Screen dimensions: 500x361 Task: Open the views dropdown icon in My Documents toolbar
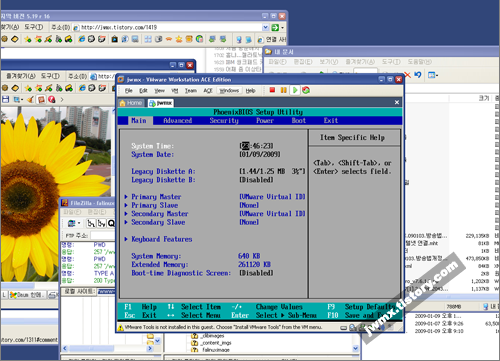433,75
